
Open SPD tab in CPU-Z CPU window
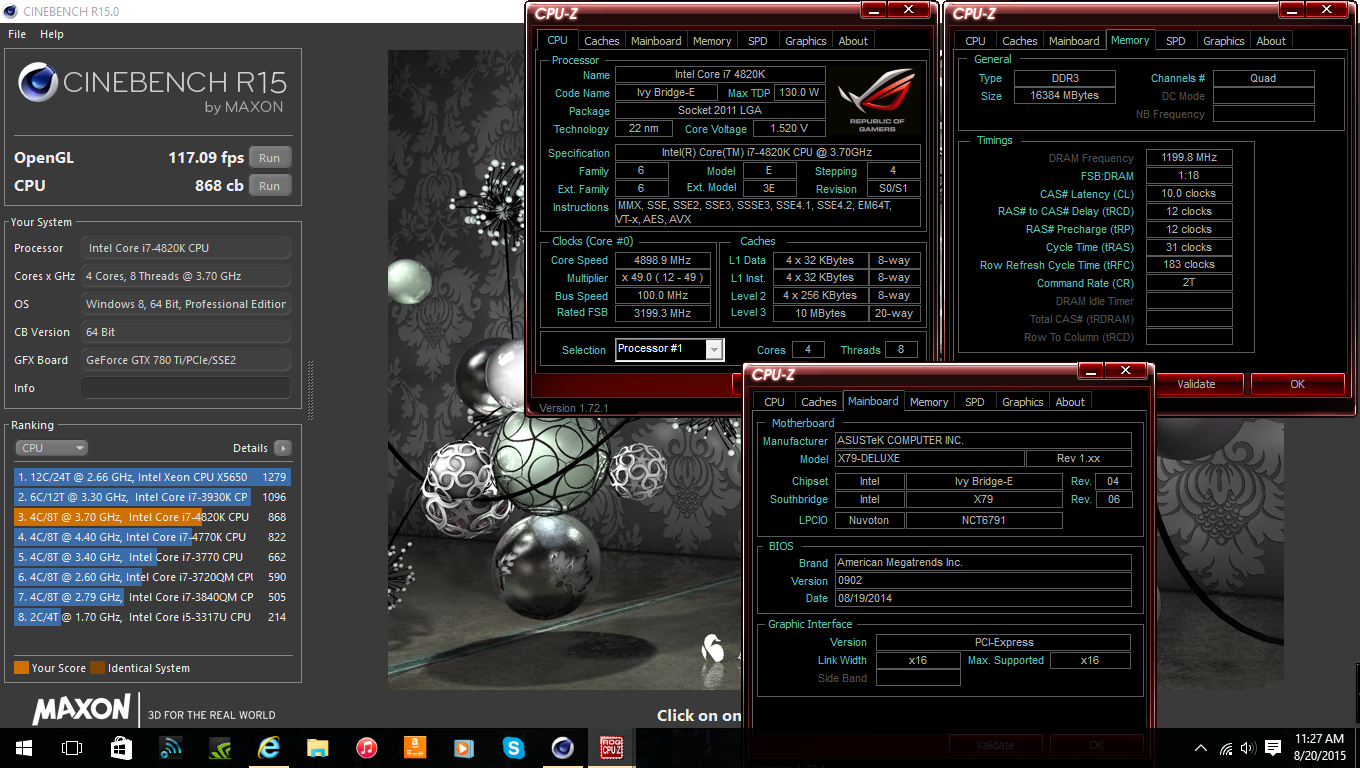758,41
